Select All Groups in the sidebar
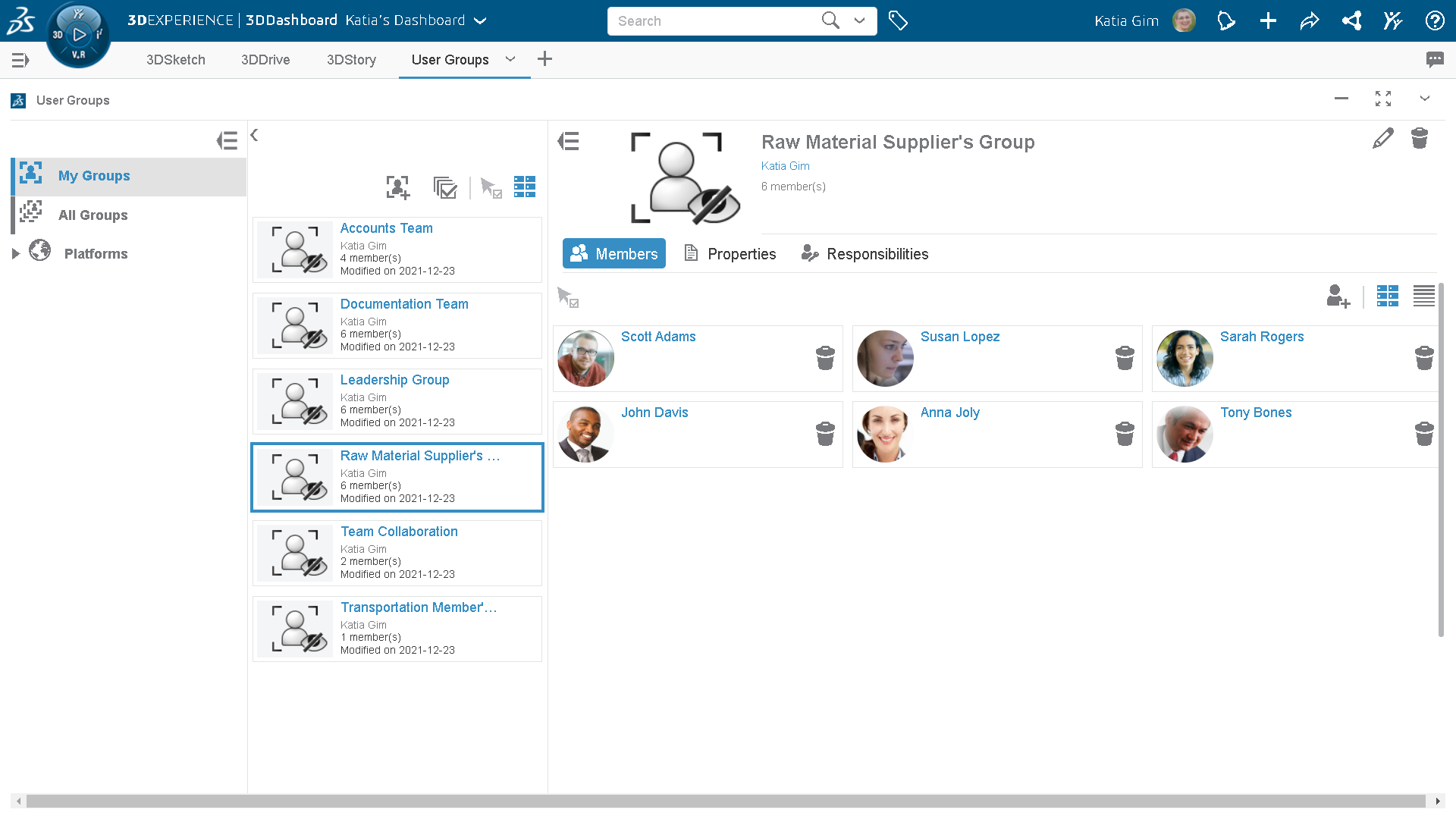This screenshot has height=819, width=1456. [x=93, y=215]
